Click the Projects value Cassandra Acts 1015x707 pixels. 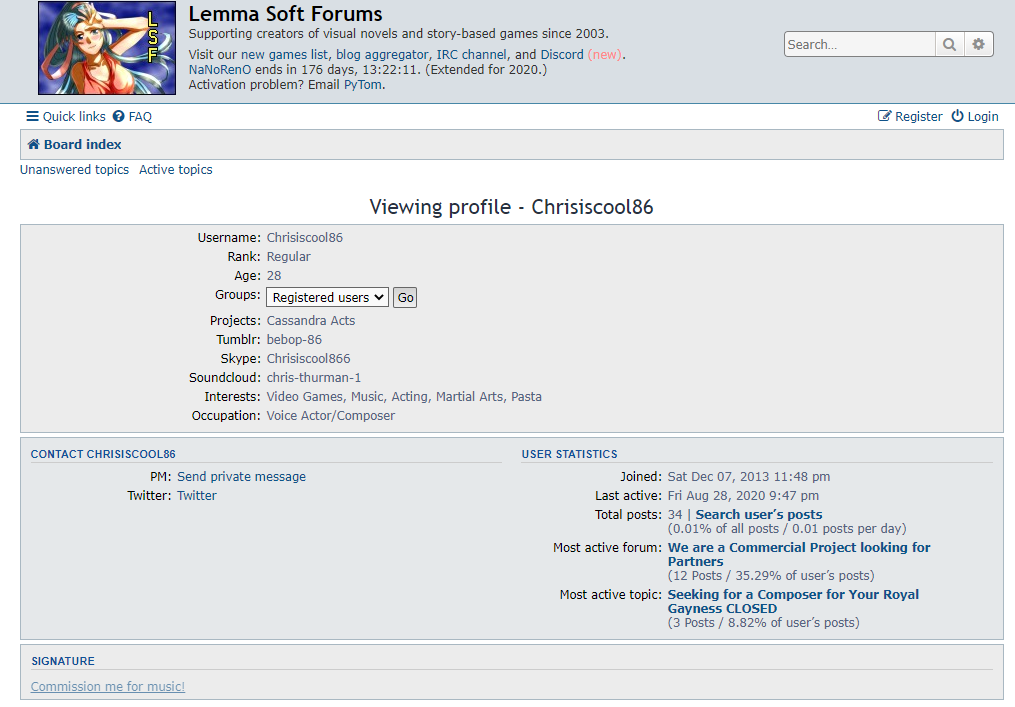311,320
